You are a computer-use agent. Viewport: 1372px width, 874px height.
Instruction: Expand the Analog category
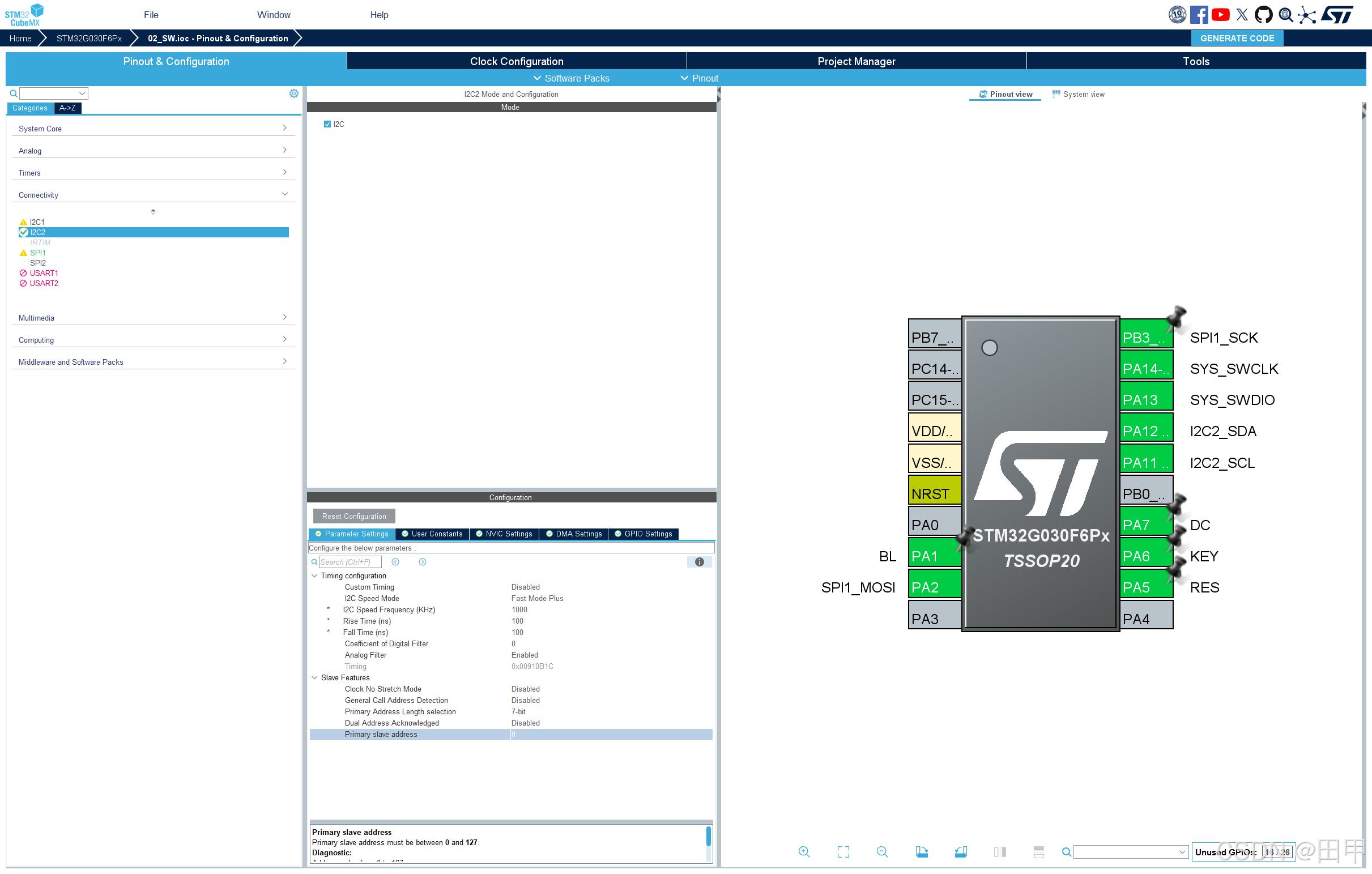[x=154, y=151]
